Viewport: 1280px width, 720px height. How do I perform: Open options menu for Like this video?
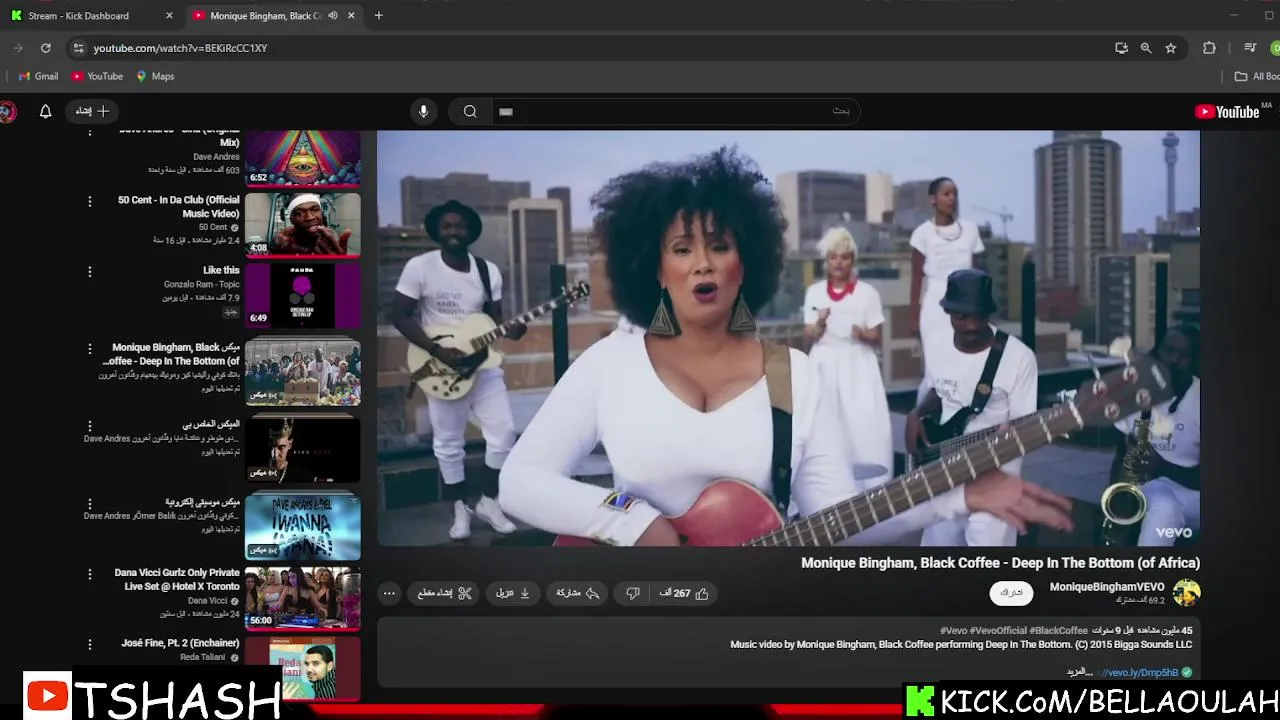tap(89, 272)
